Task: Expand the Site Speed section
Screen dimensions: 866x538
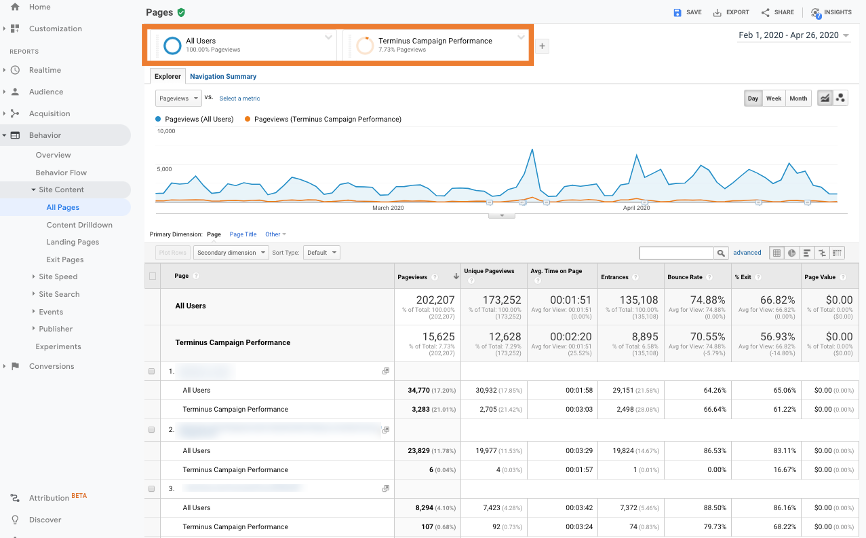Action: (x=33, y=276)
